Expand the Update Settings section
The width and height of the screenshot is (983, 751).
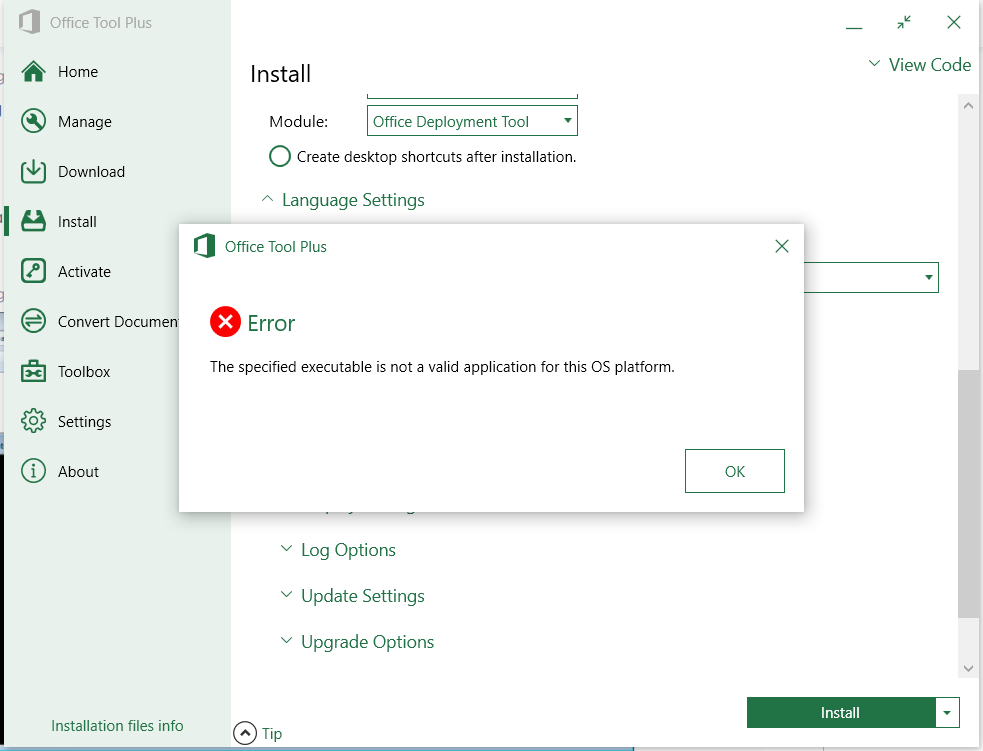point(353,596)
